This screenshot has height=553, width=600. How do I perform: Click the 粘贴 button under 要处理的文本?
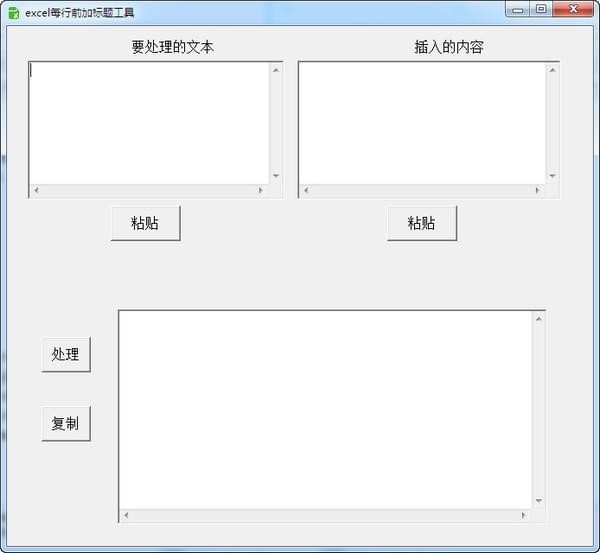[145, 223]
